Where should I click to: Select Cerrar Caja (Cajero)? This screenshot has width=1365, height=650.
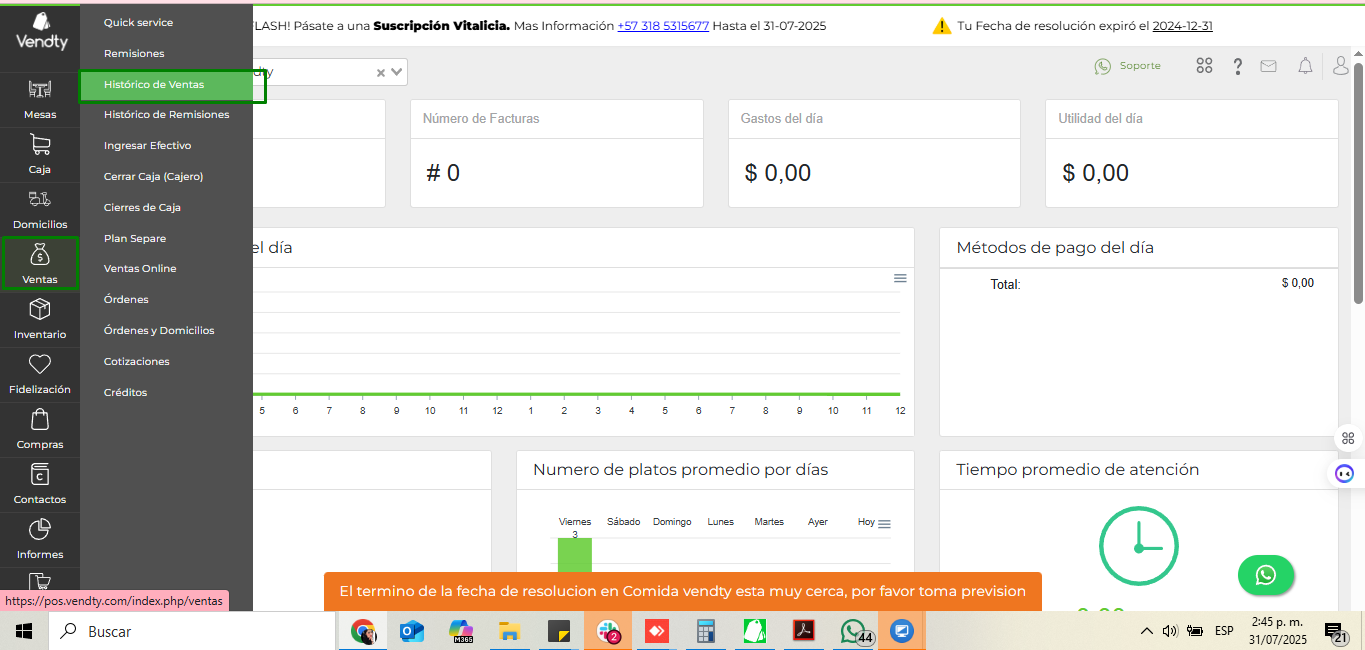153,177
